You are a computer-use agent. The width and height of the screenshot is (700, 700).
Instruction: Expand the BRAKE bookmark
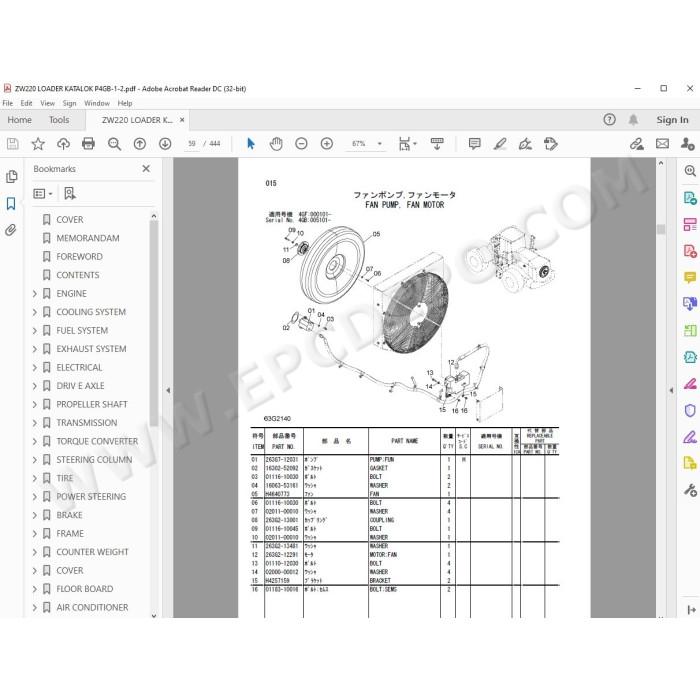(x=35, y=515)
